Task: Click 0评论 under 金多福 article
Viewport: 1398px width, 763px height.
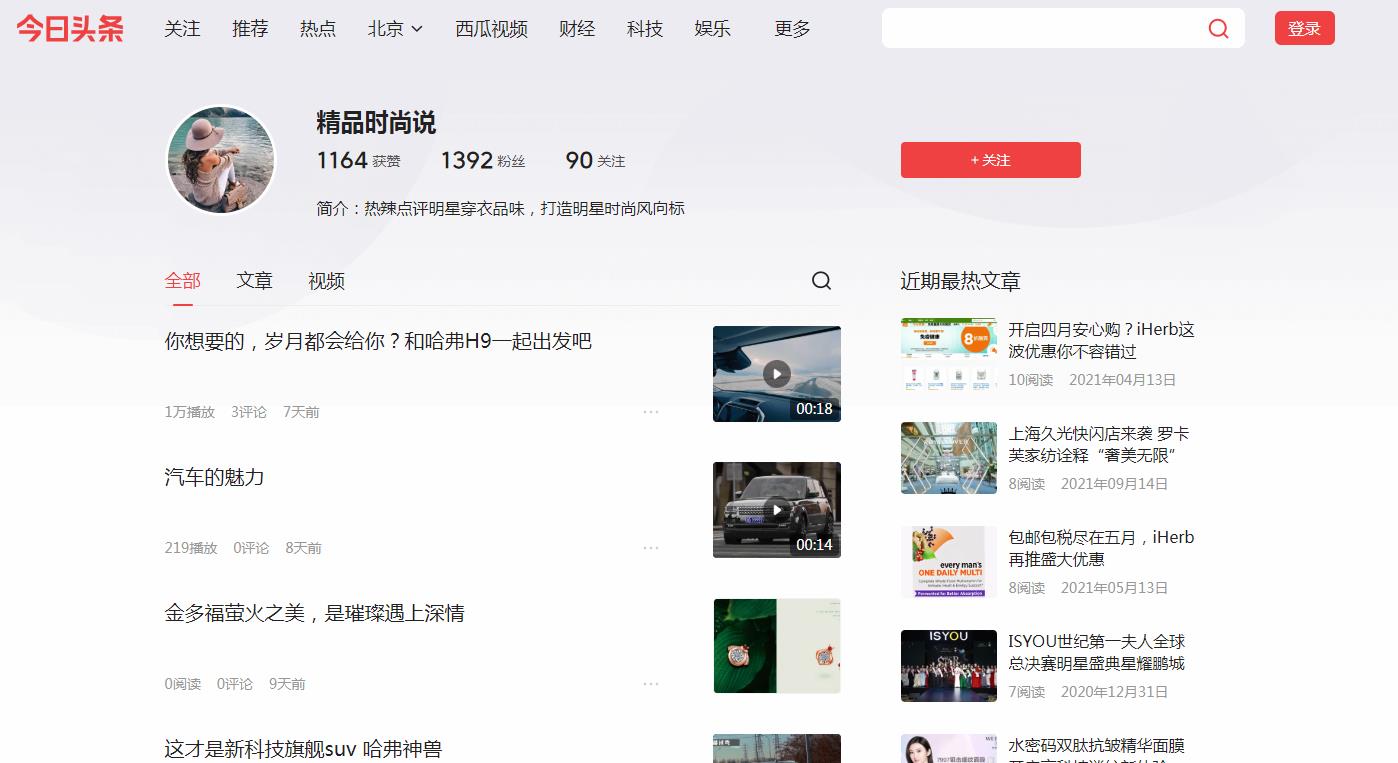Action: 235,684
